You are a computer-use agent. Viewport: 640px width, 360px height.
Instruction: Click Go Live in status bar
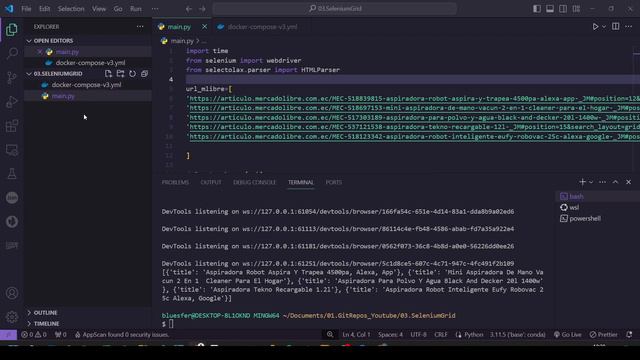click(x=567, y=335)
